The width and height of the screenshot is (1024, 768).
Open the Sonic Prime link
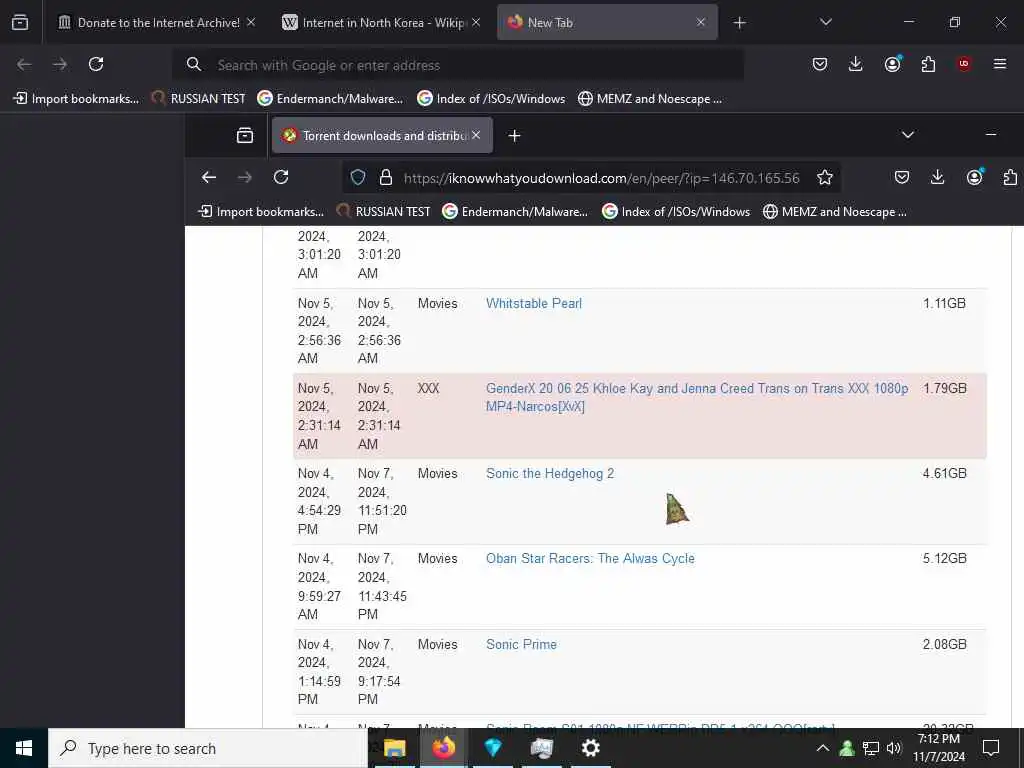click(x=521, y=645)
